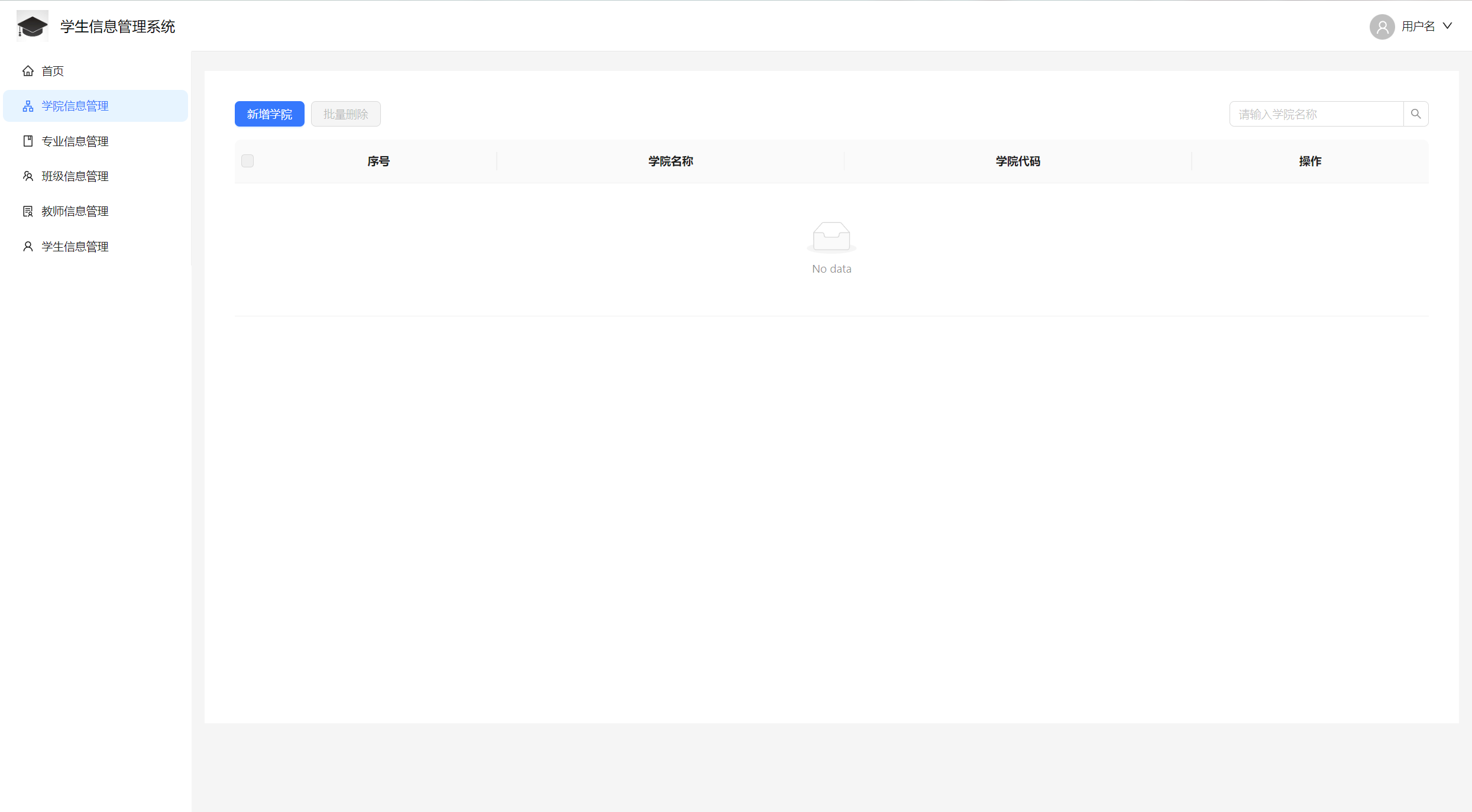Viewport: 1472px width, 812px height.
Task: Open the 用户名 user menu
Action: pos(1418,27)
